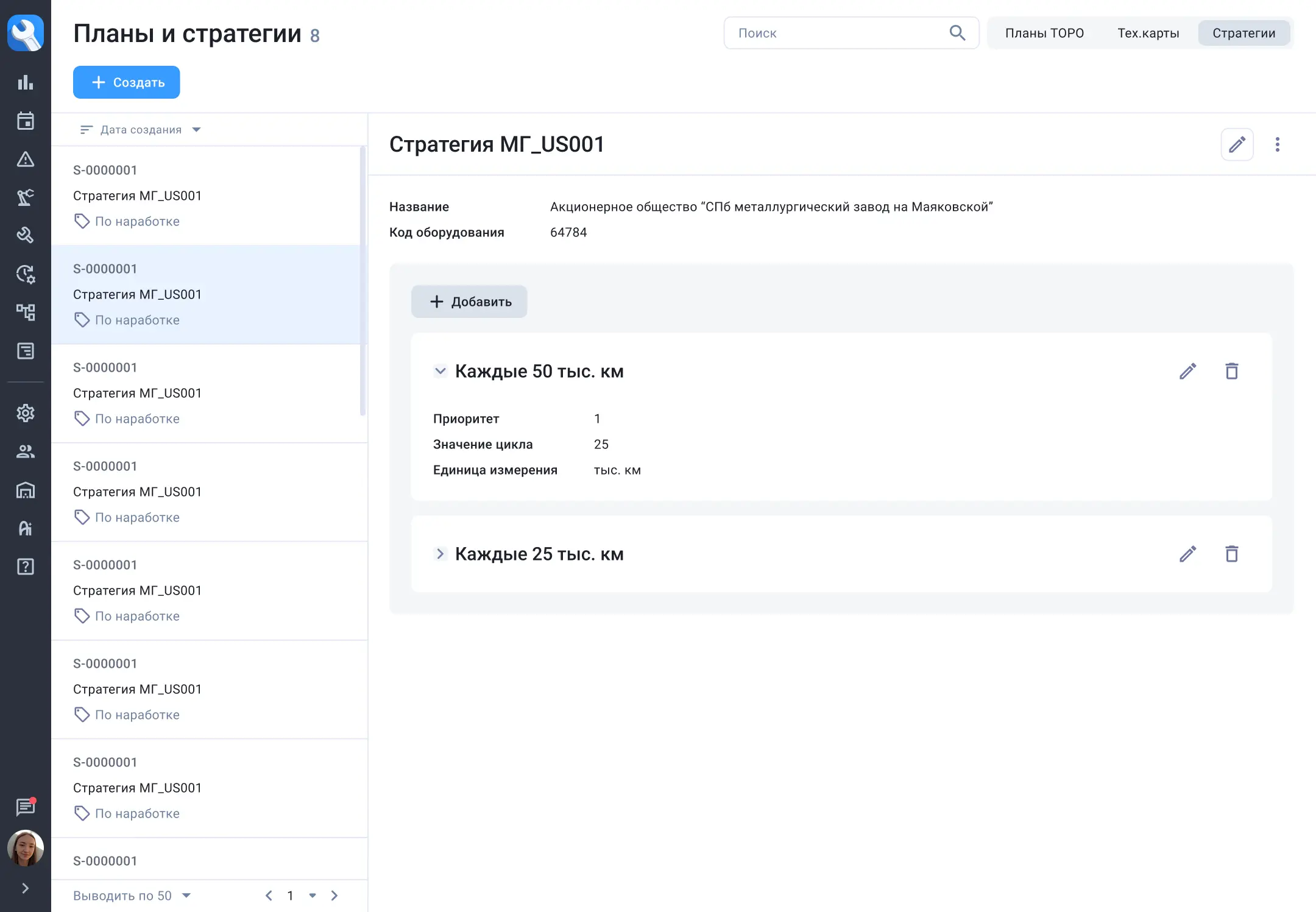Click the settings gear sidebar icon
The height and width of the screenshot is (912, 1316).
point(25,413)
